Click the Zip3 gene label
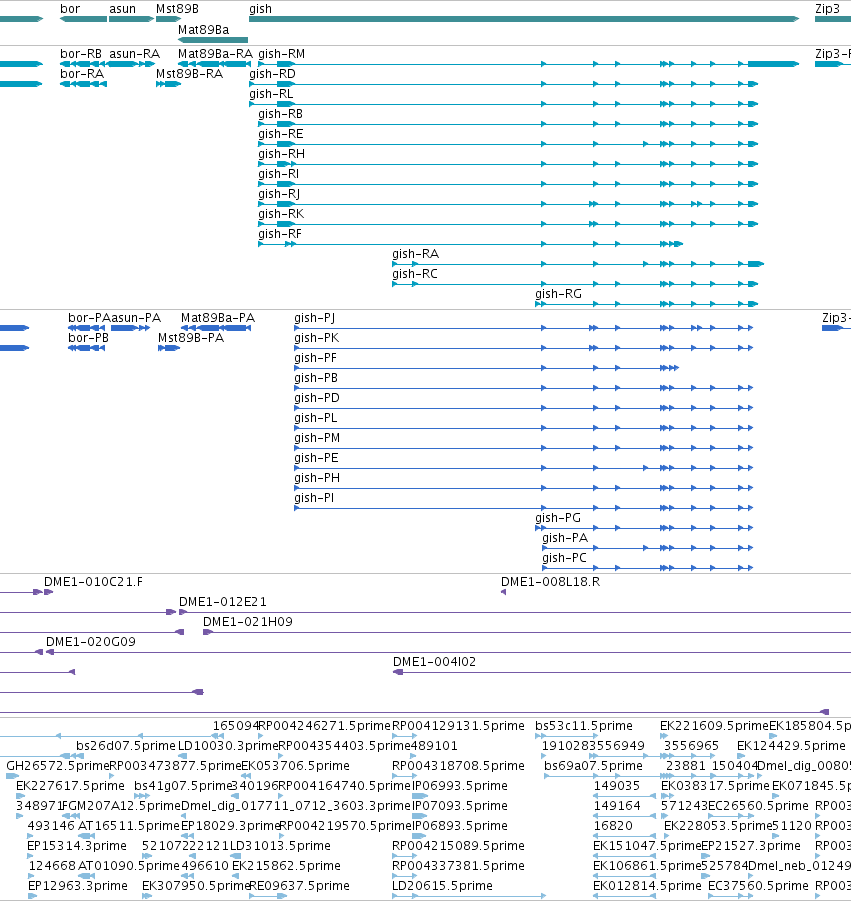This screenshot has height=901, width=851. pyautogui.click(x=827, y=9)
